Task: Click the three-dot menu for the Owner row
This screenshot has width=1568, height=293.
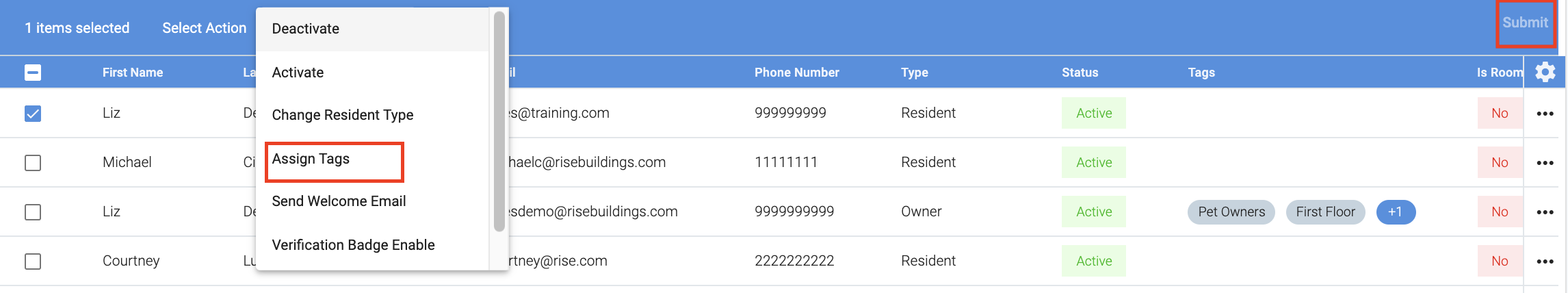Action: [1545, 212]
